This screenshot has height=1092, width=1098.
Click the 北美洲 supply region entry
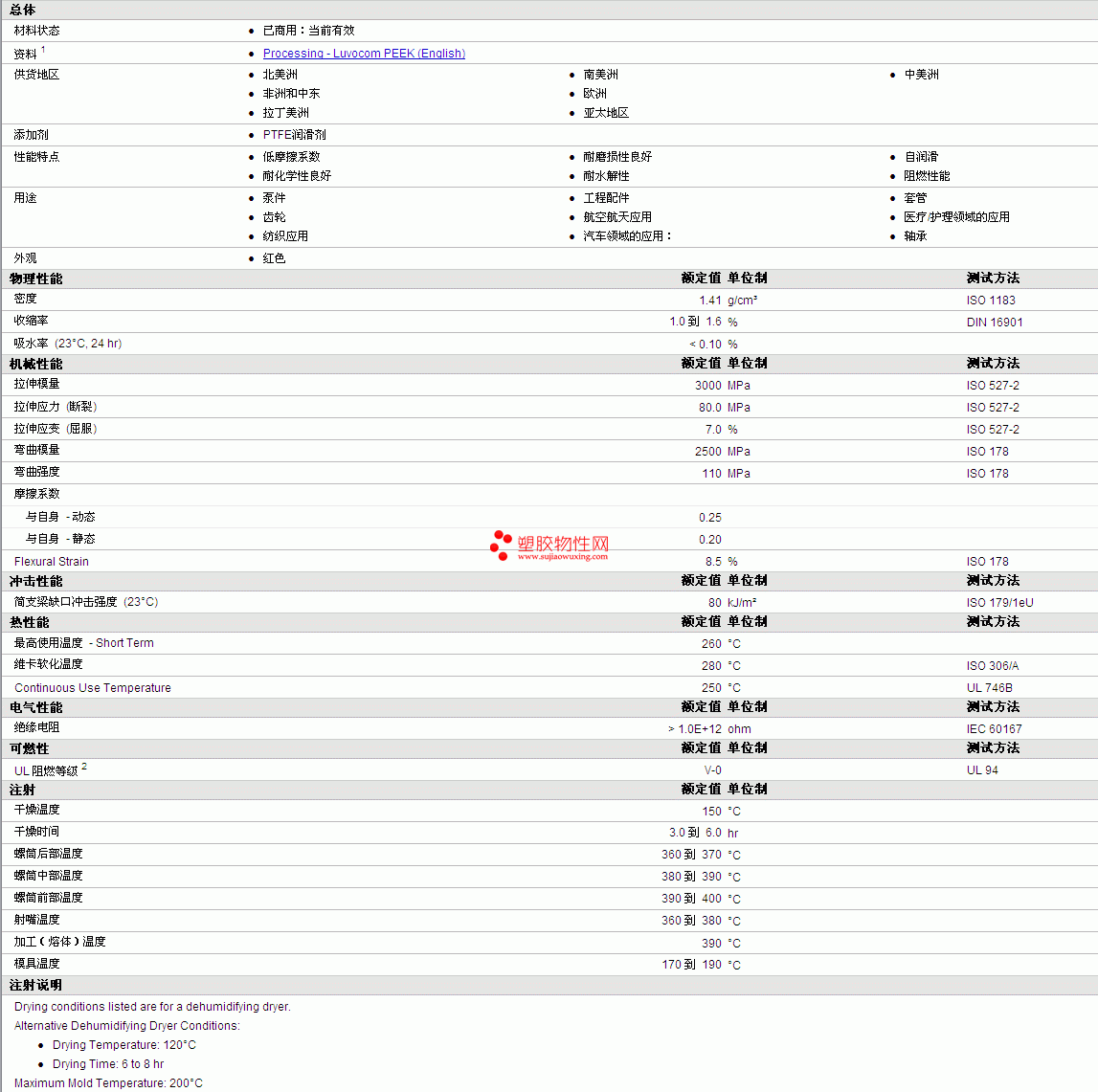click(x=280, y=75)
